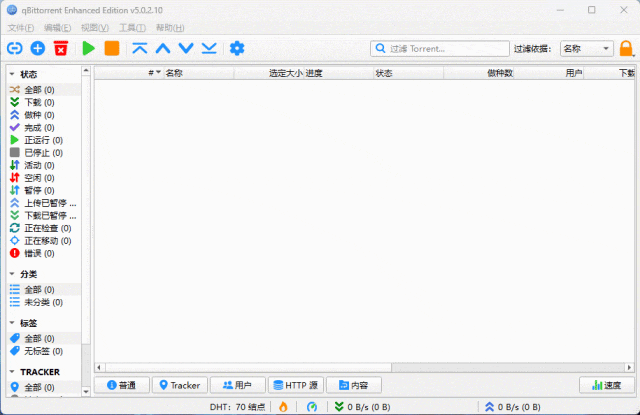Viewport: 640px width, 415px height.
Task: Open the 帮助(H) menu
Action: tap(170, 28)
